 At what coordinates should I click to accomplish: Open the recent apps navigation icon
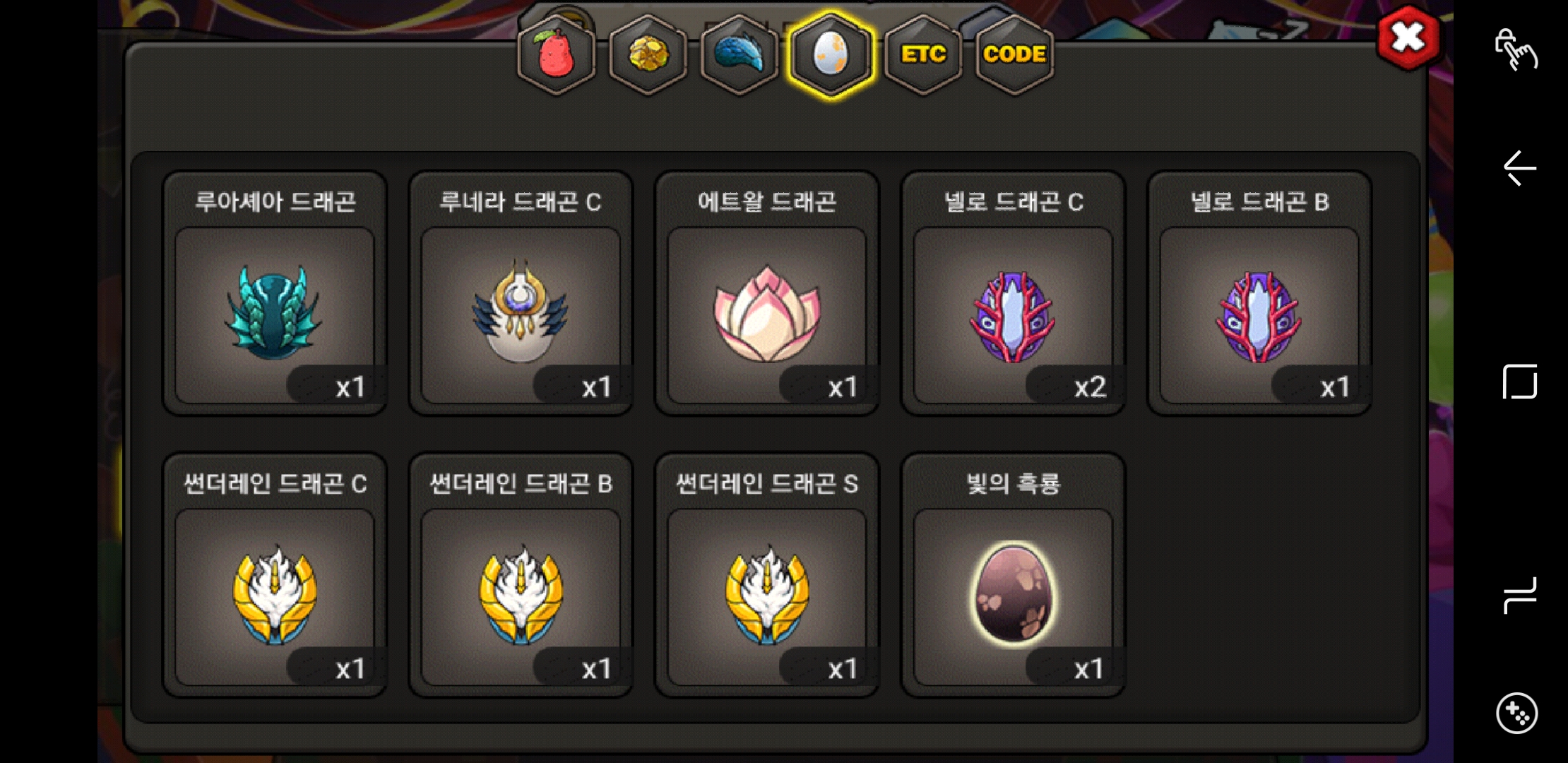1519,596
